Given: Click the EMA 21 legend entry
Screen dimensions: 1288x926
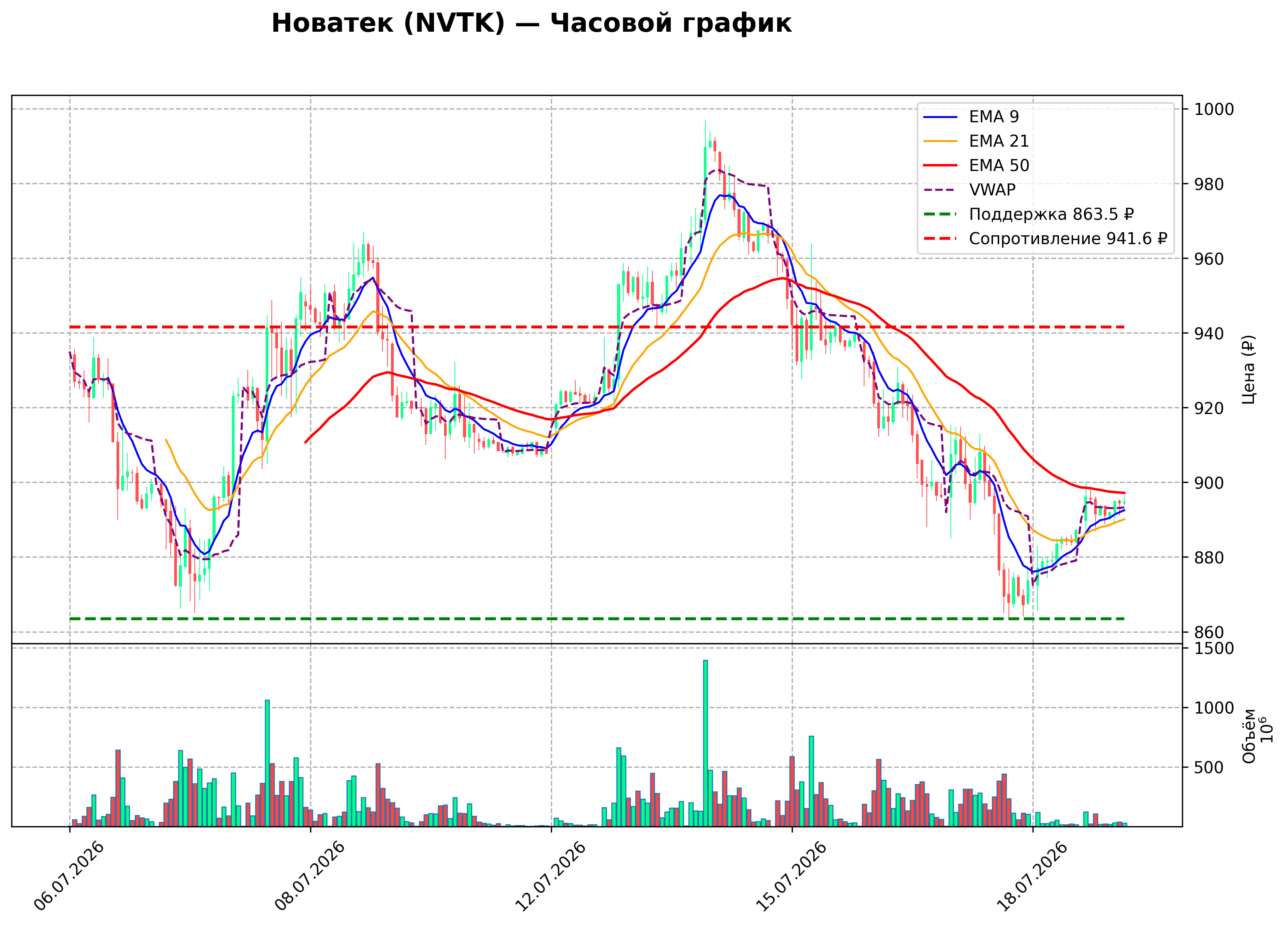Looking at the screenshot, I should tap(976, 141).
